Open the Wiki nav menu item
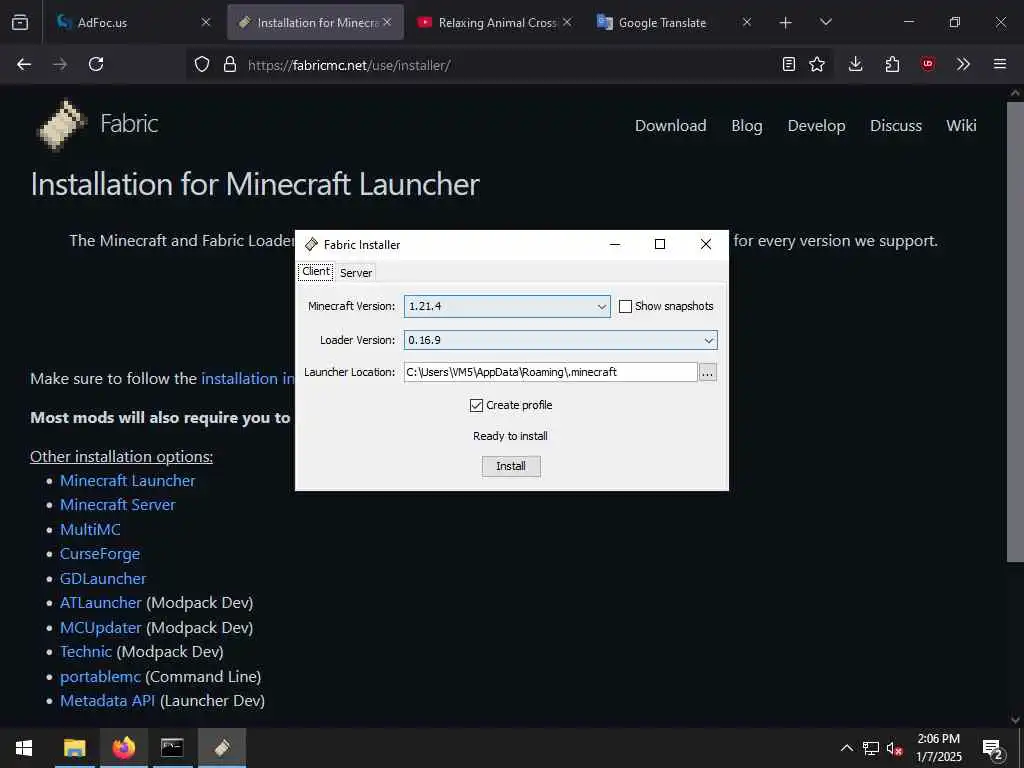1024x768 pixels. [x=961, y=125]
